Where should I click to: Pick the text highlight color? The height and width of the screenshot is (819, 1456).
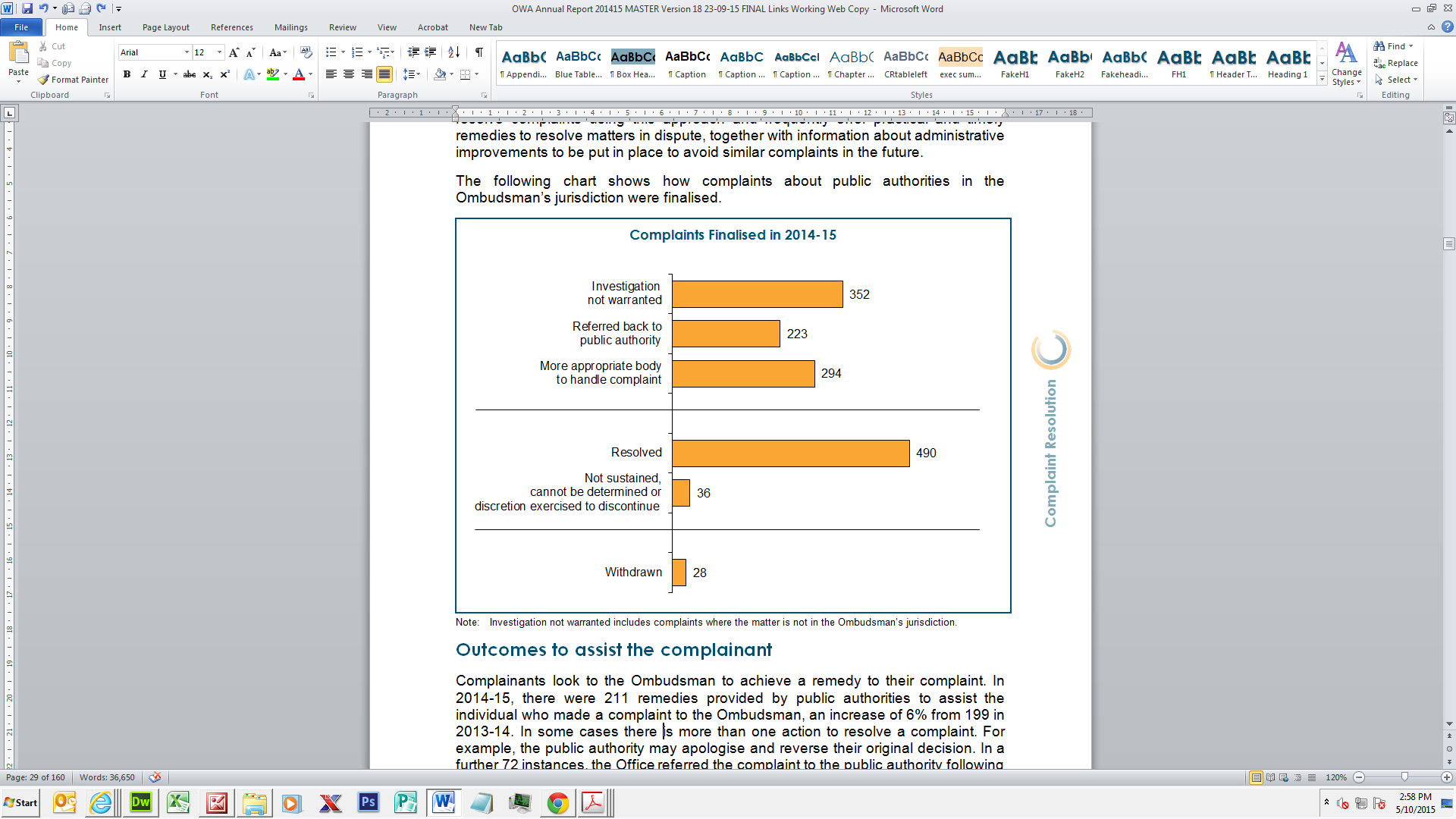[273, 74]
